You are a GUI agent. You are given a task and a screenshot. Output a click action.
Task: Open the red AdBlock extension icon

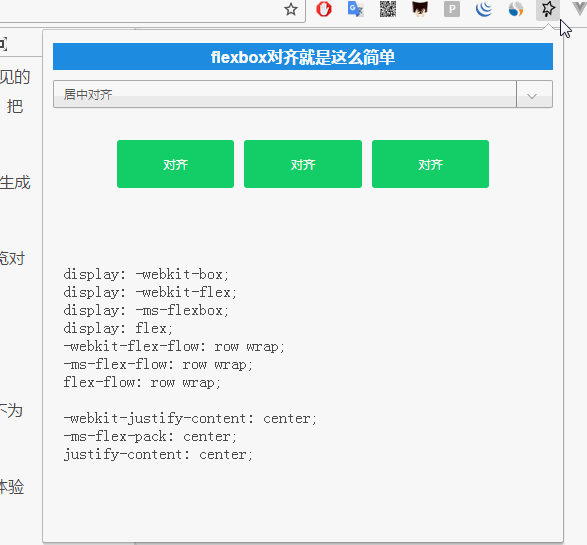(324, 9)
